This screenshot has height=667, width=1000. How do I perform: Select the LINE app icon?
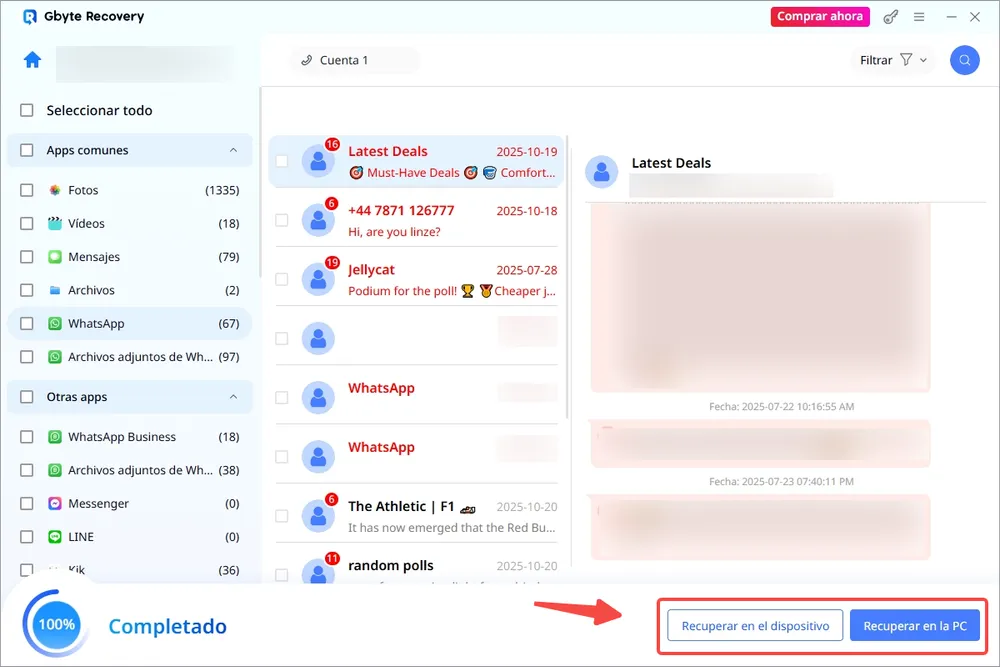pyautogui.click(x=56, y=537)
